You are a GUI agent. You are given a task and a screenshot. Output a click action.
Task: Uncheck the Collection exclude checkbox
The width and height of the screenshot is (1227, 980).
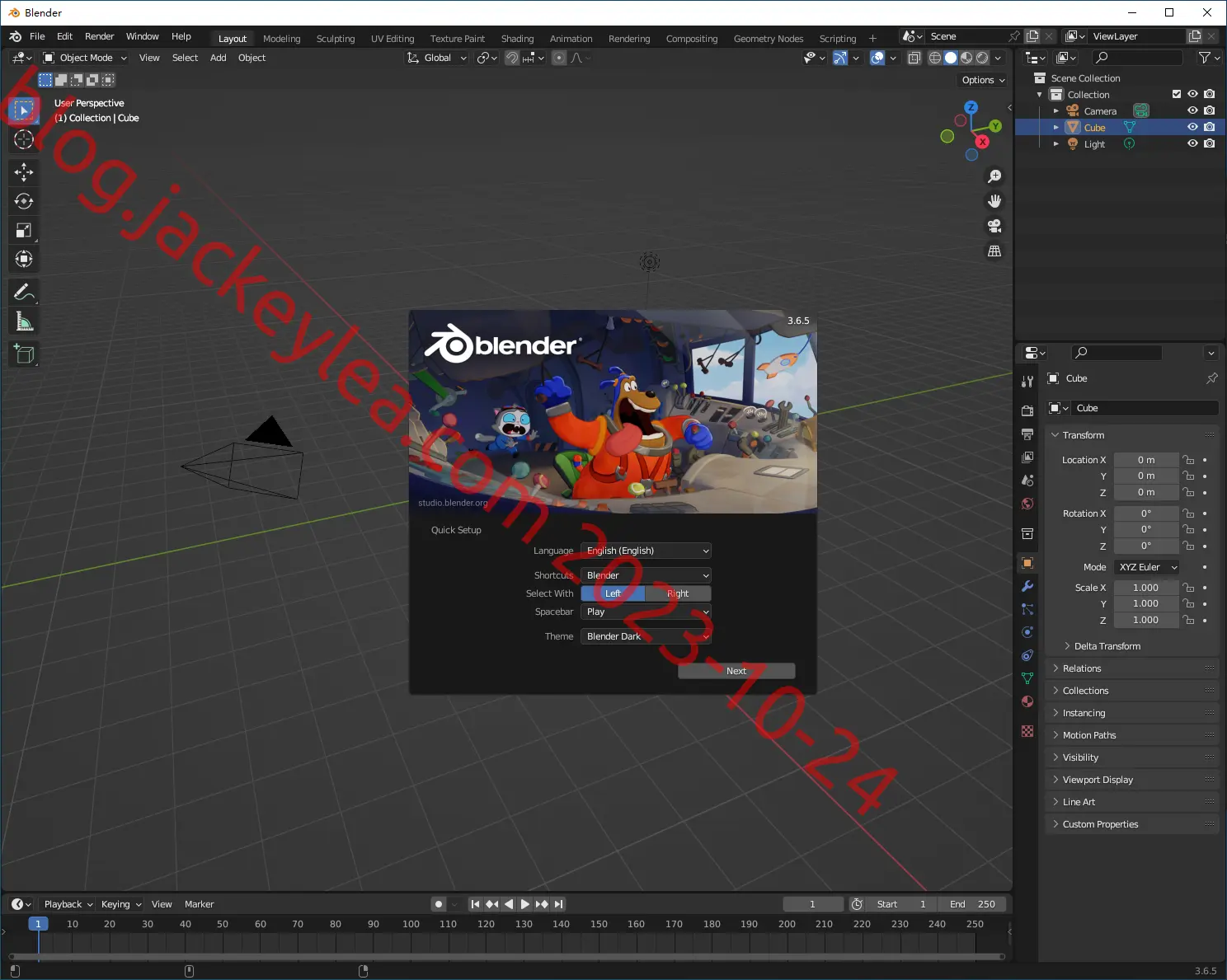[x=1177, y=94]
